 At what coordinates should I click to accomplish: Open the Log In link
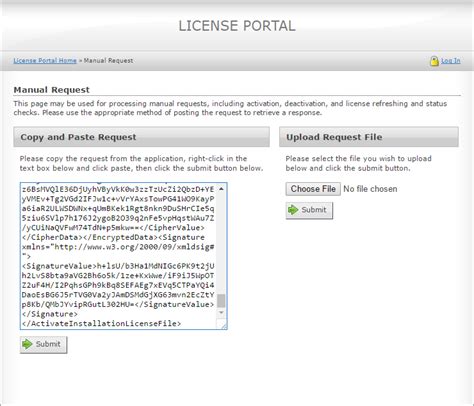pos(451,61)
